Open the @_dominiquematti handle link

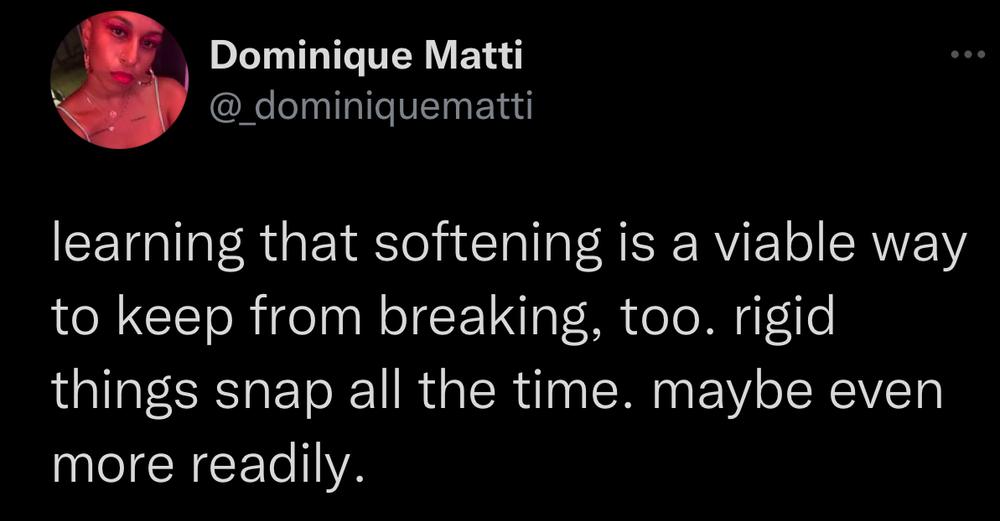click(371, 106)
